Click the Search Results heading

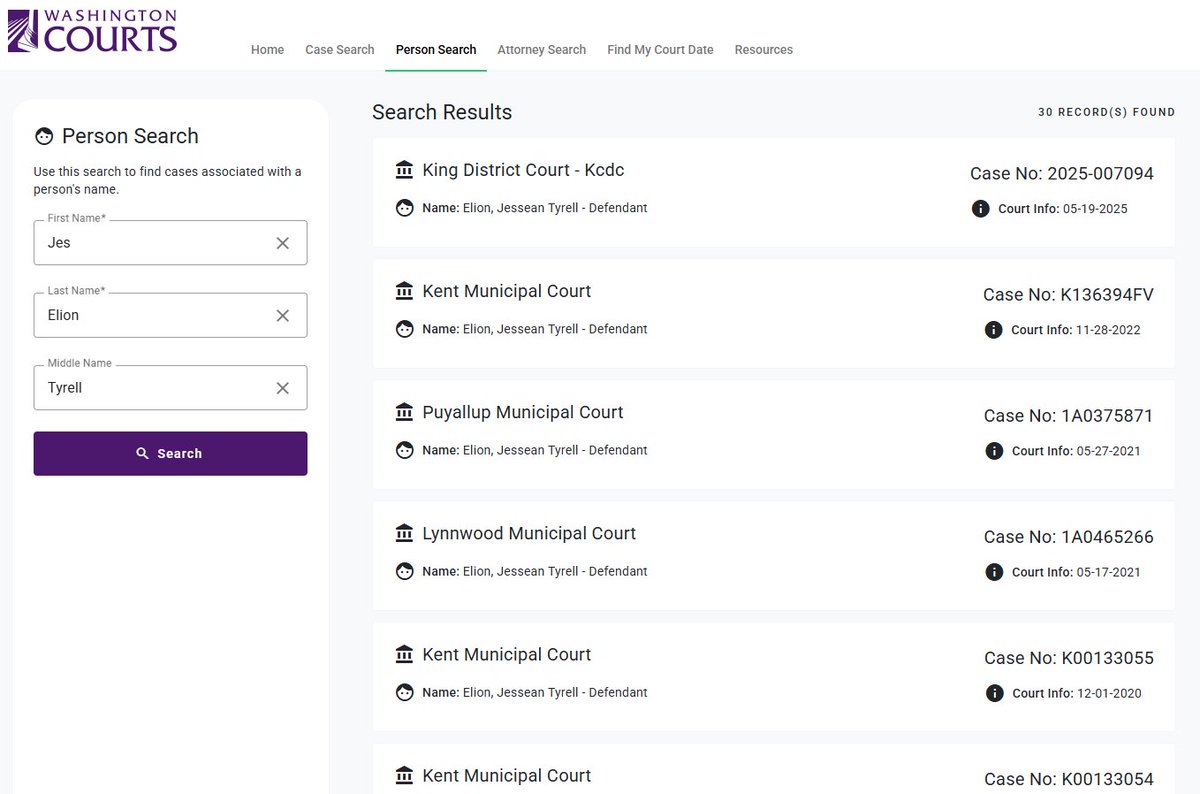tap(442, 113)
